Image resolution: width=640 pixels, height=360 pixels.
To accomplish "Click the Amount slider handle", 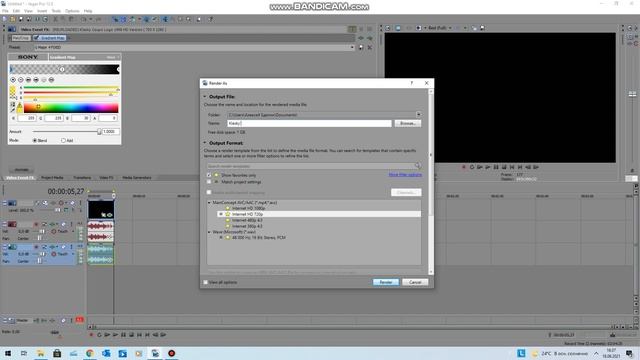I will click(99, 131).
